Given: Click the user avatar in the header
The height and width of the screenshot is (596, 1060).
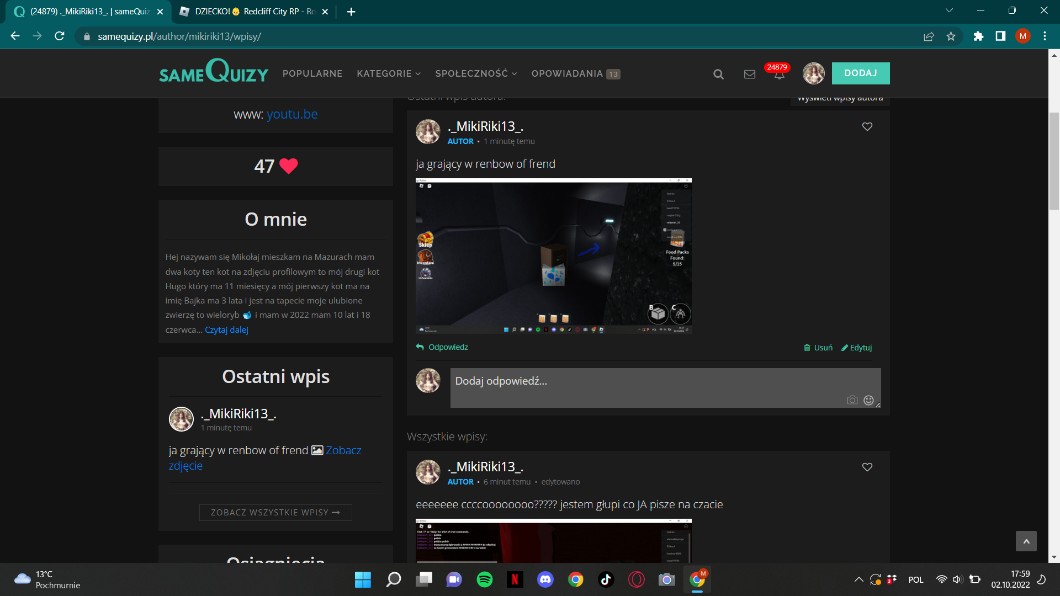Looking at the screenshot, I should coord(813,74).
